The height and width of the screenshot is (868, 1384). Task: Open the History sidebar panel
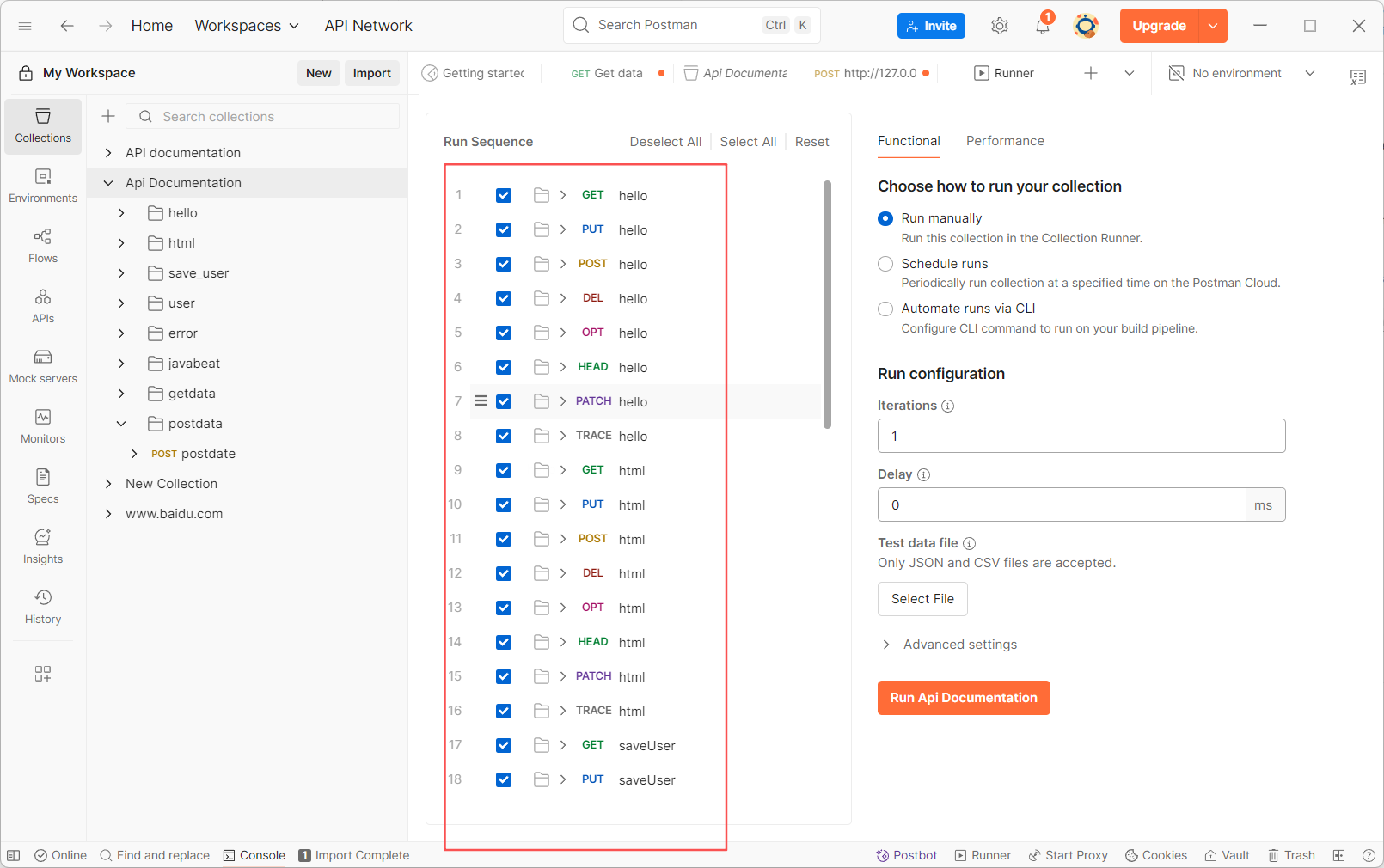pyautogui.click(x=43, y=608)
